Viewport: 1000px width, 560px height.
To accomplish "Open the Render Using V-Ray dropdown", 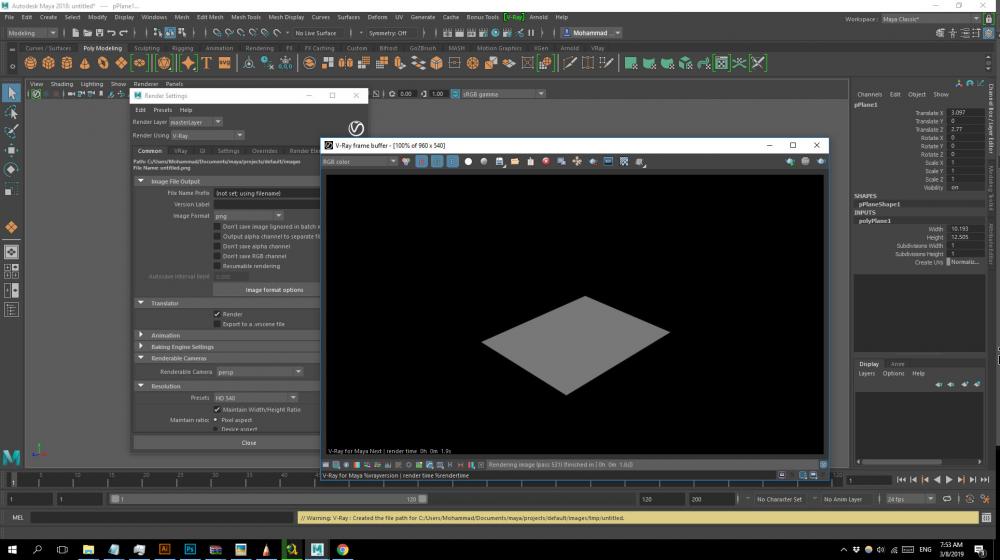I will pos(207,135).
